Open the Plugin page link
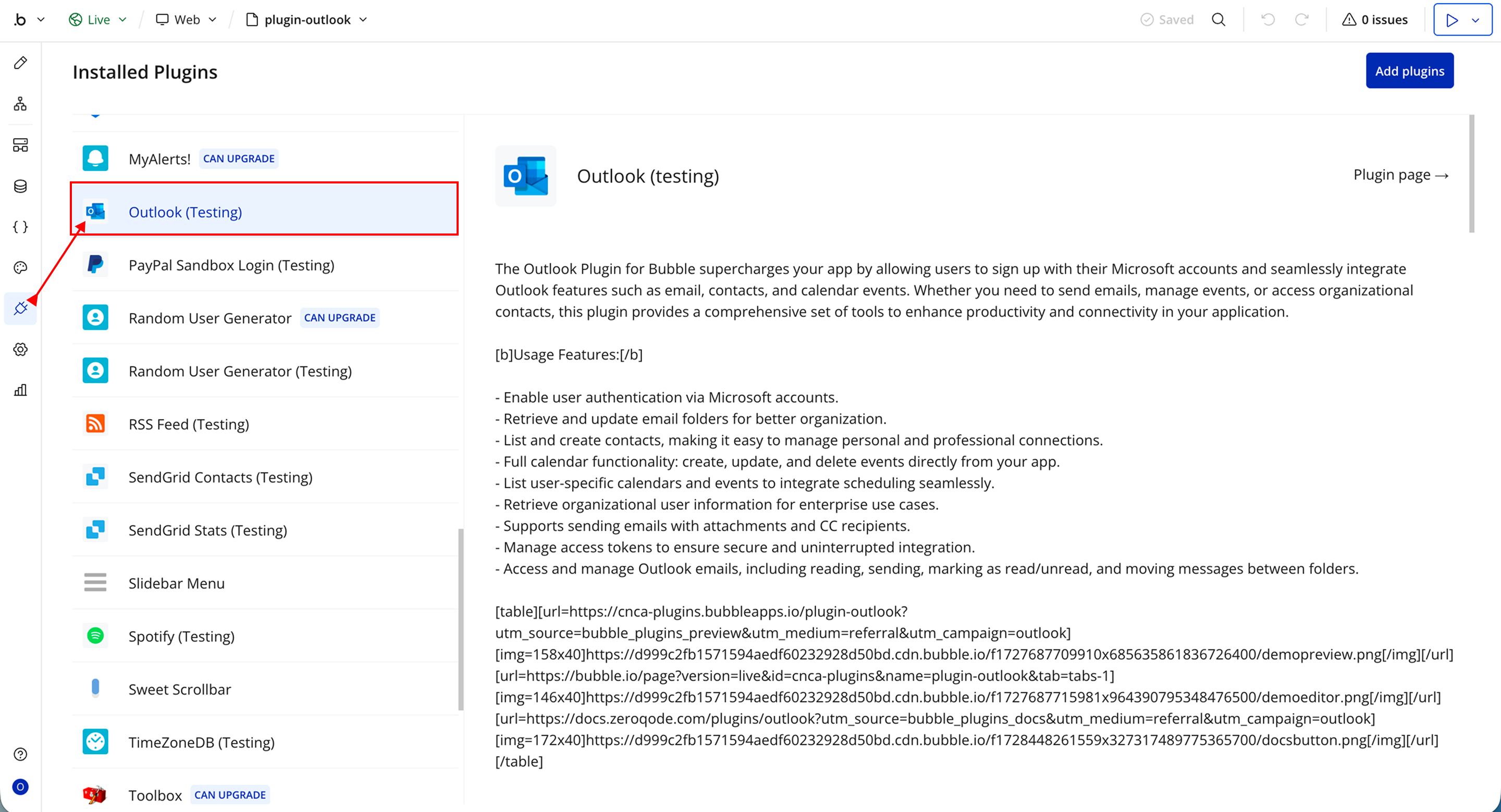The image size is (1501, 812). pyautogui.click(x=1400, y=175)
